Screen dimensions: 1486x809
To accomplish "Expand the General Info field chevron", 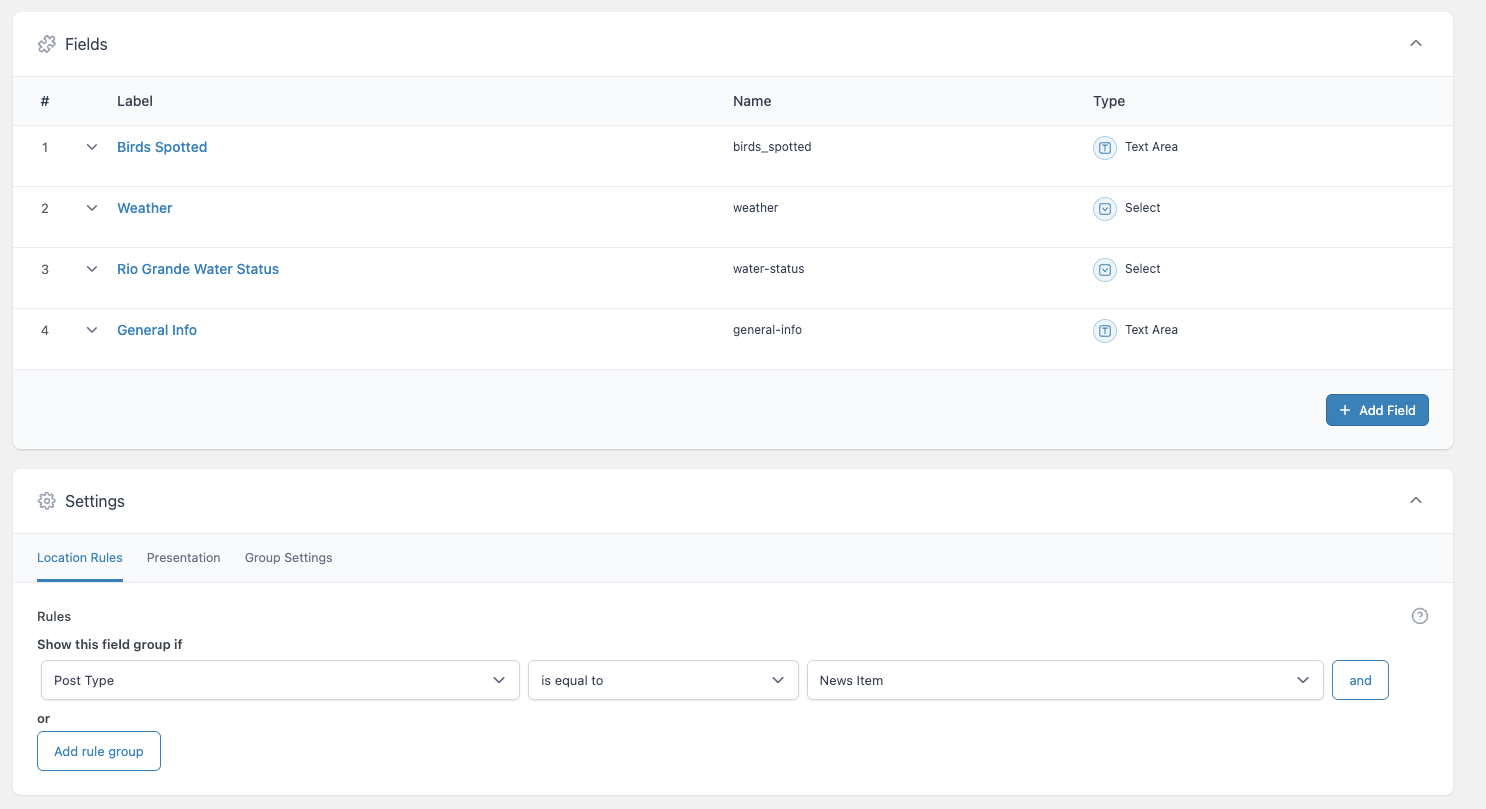I will point(92,330).
